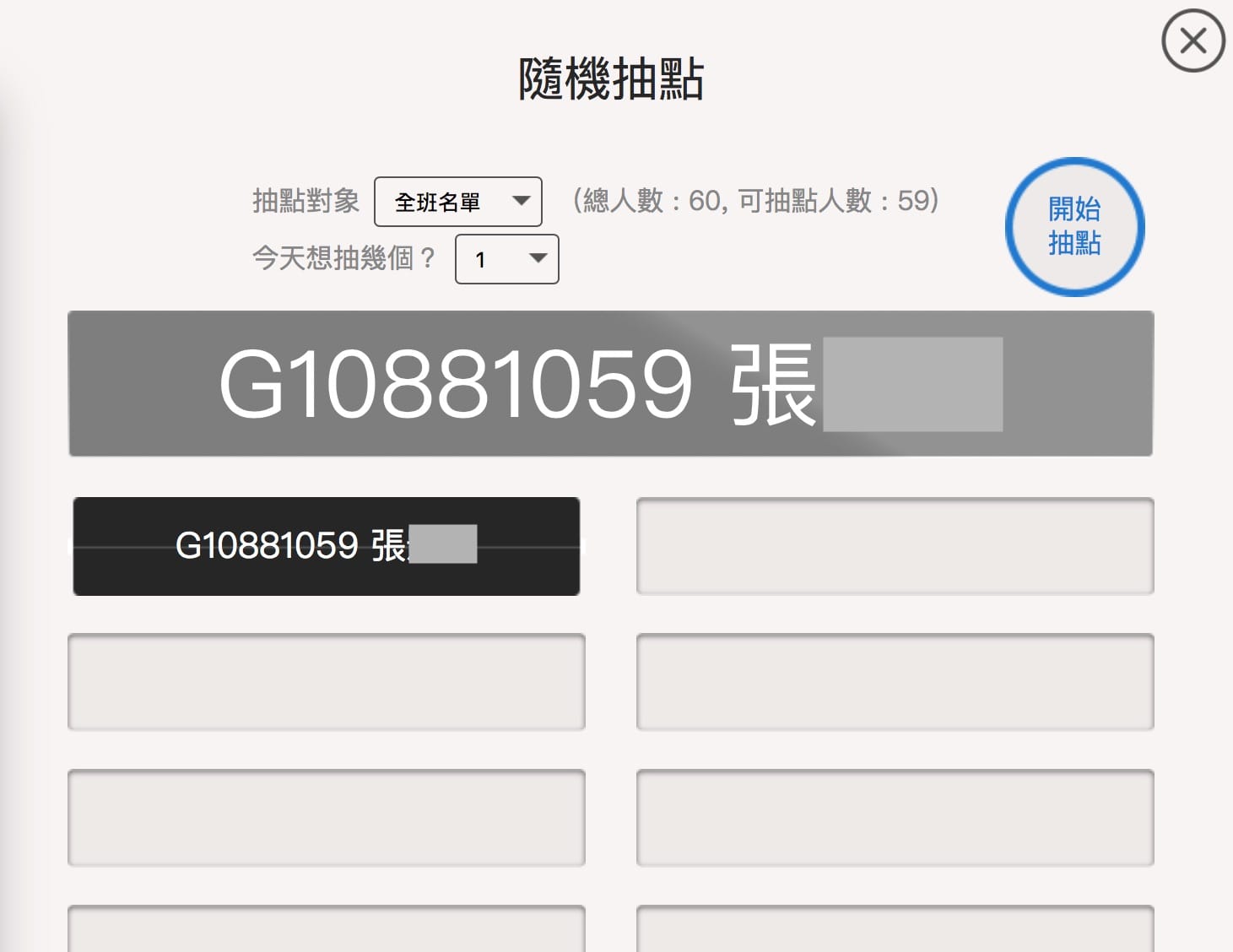
Task: Click the empty left slot in third row
Action: coord(326,818)
